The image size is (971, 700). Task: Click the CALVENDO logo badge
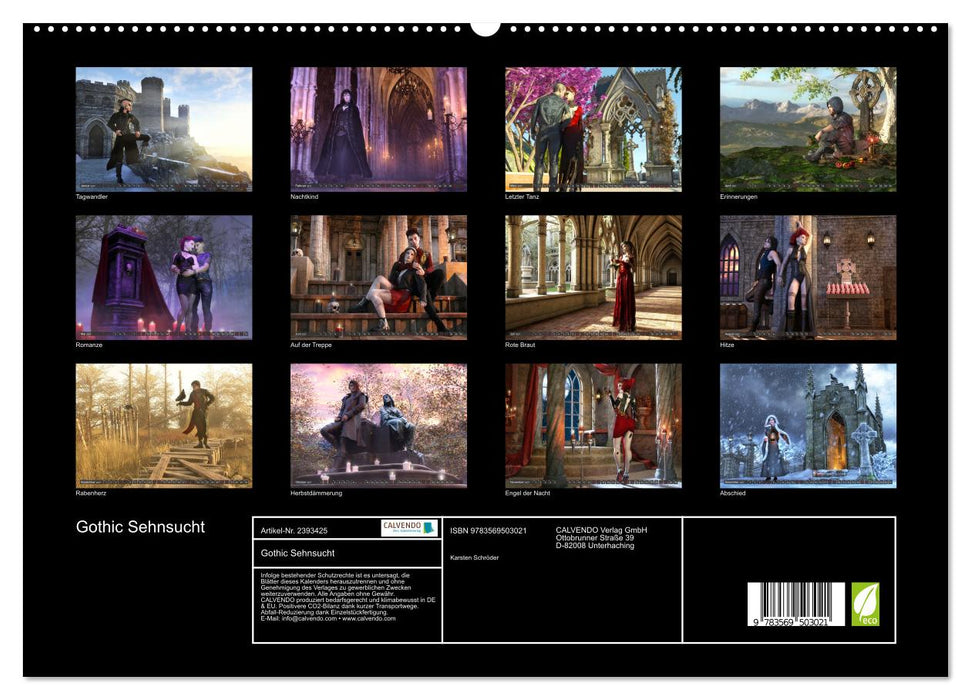pyautogui.click(x=409, y=528)
